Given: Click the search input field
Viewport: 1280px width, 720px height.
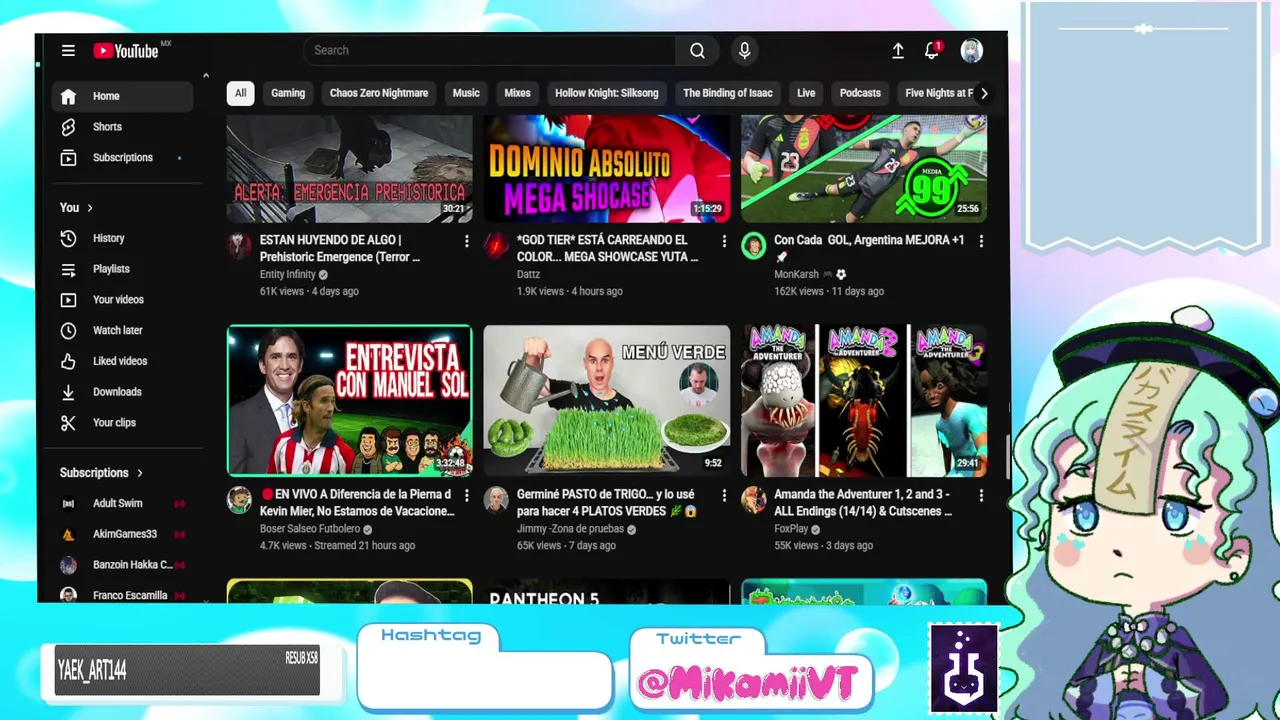Looking at the screenshot, I should pyautogui.click(x=490, y=51).
